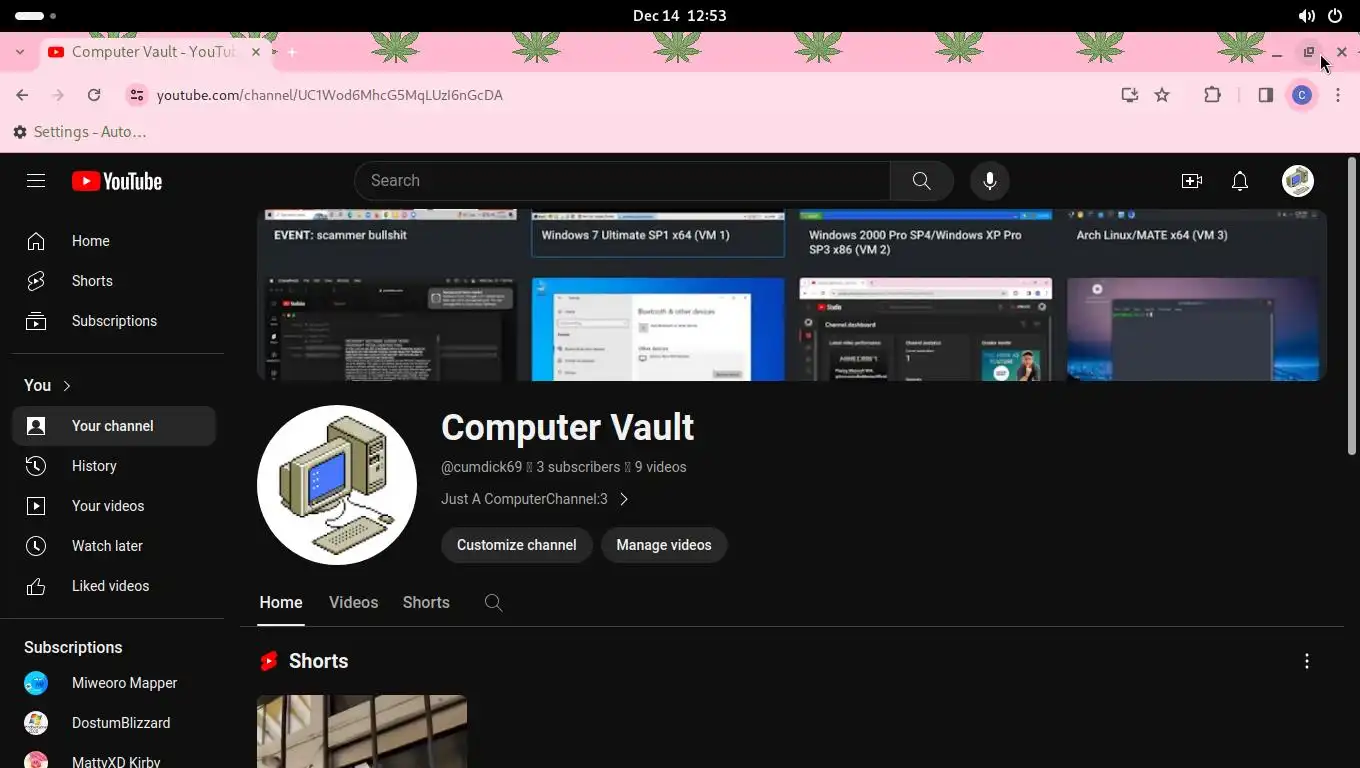Open the account avatar menu
The image size is (1360, 768).
(x=1298, y=181)
